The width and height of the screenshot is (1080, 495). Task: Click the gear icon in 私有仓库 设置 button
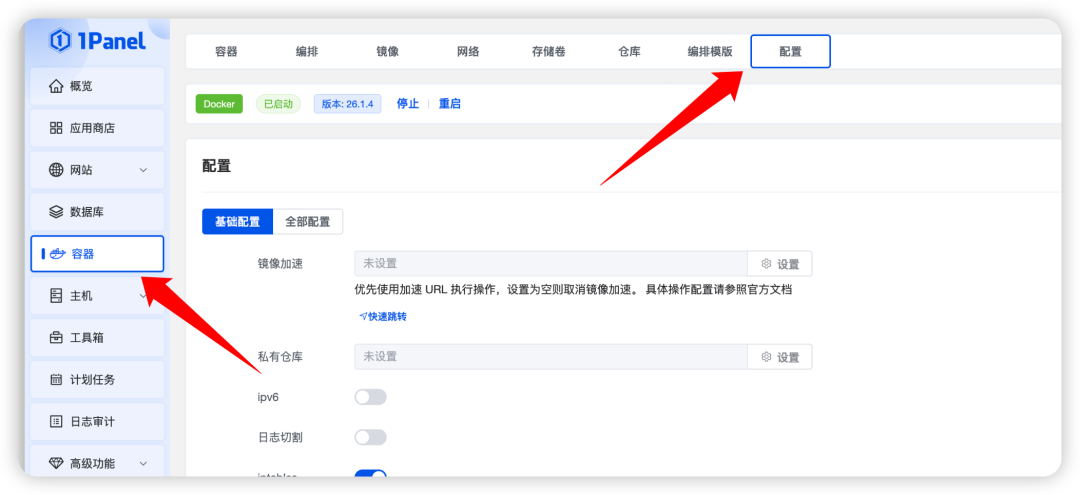(767, 357)
